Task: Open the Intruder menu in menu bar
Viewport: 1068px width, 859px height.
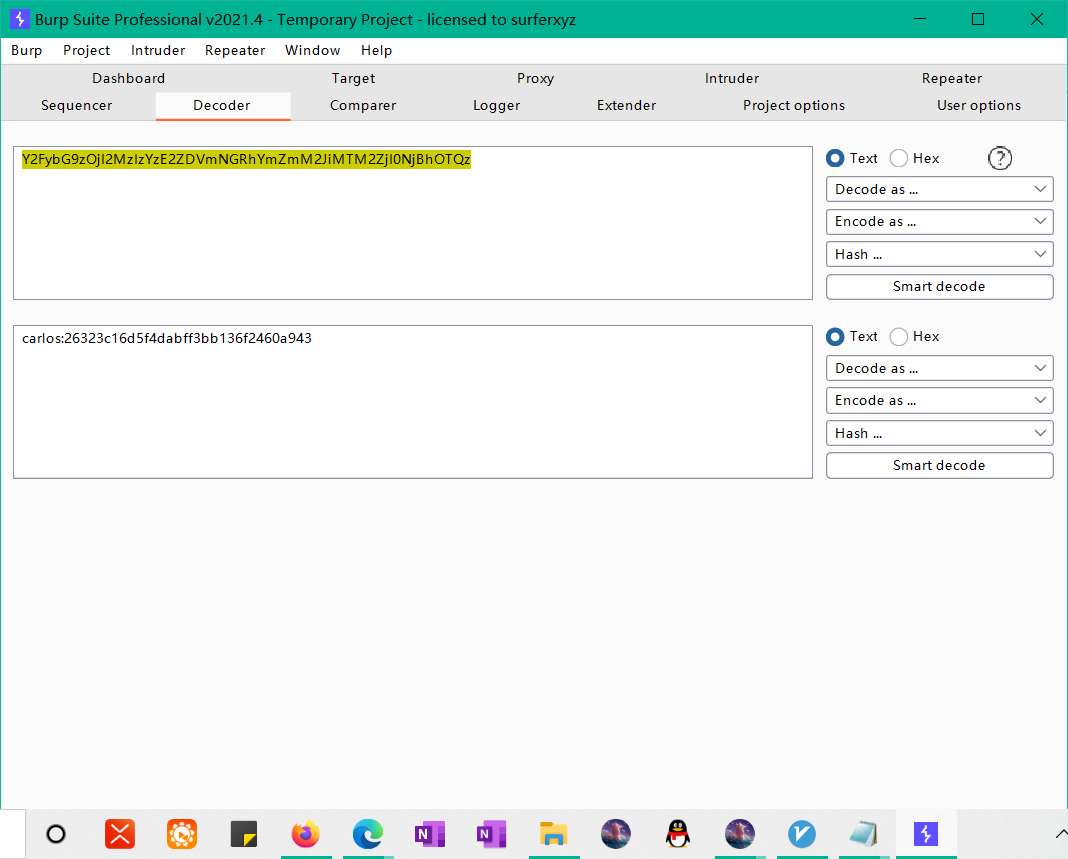Action: pyautogui.click(x=158, y=50)
